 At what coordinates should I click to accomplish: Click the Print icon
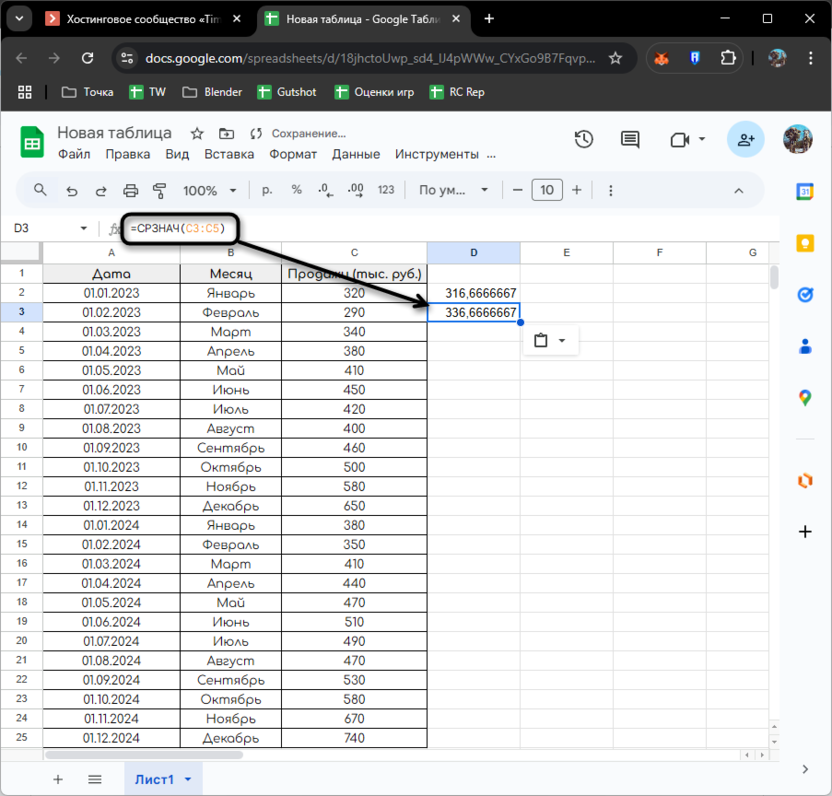tap(130, 190)
